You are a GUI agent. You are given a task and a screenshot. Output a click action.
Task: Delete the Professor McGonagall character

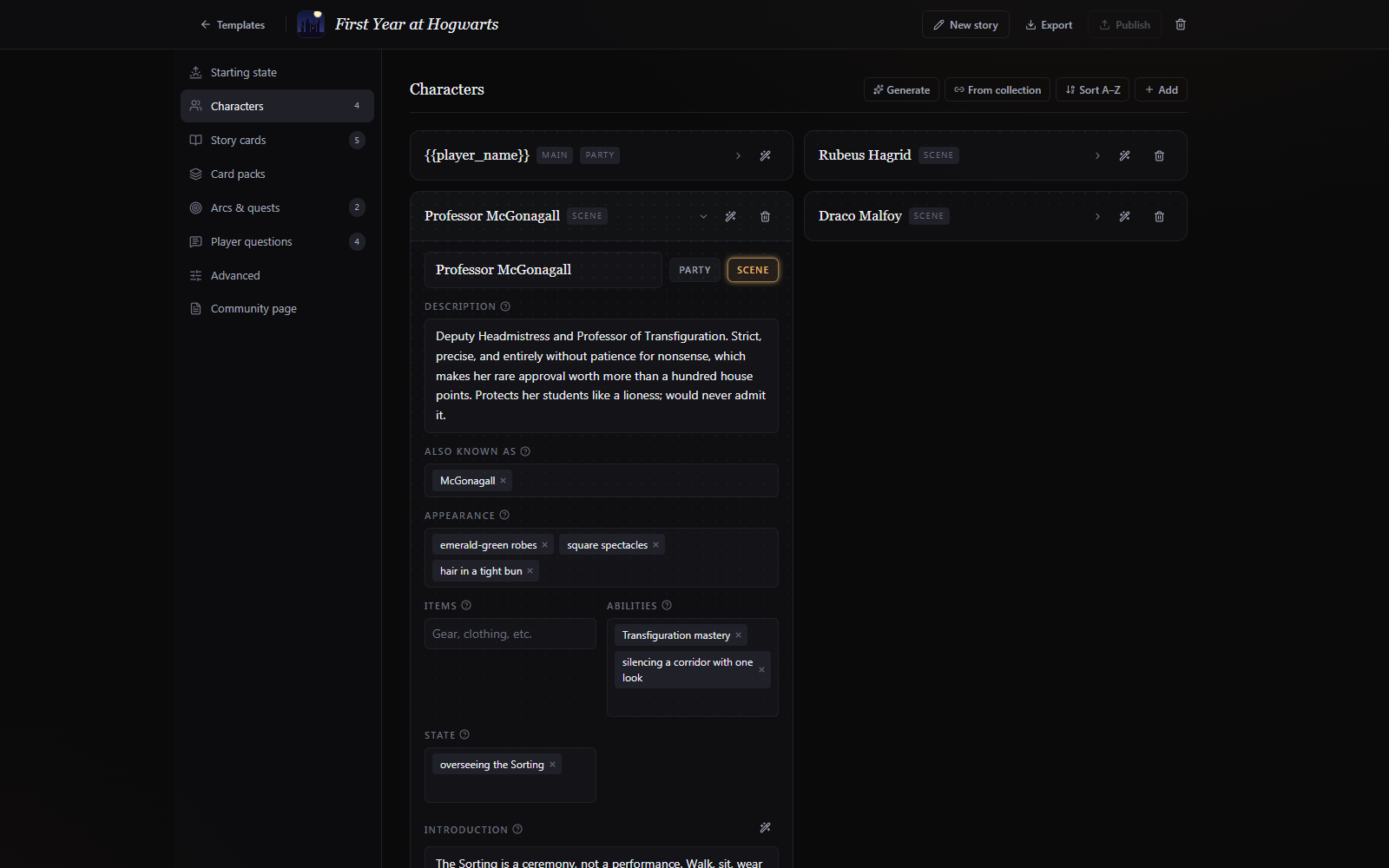coord(765,217)
